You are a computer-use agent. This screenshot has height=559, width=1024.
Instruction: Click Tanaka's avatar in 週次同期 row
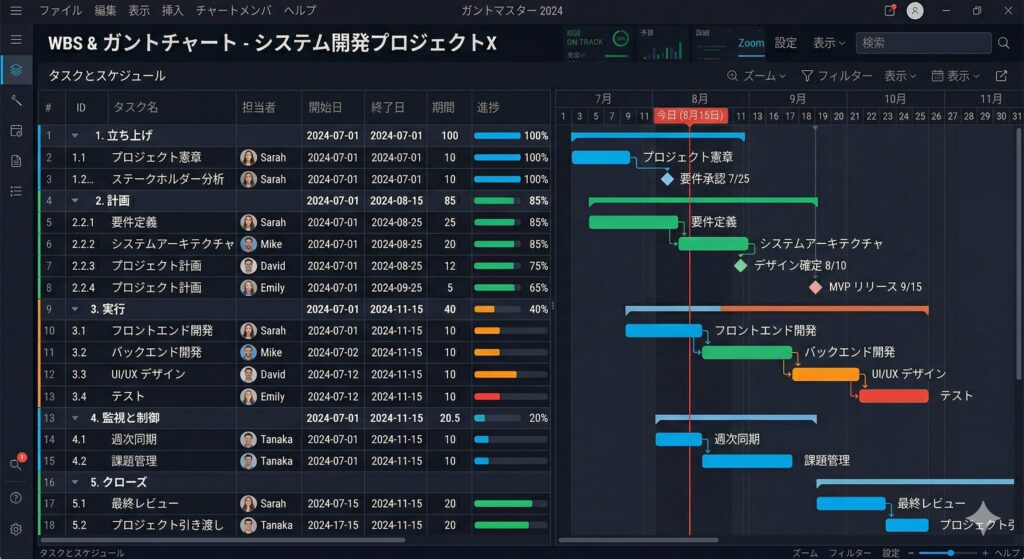(x=248, y=439)
